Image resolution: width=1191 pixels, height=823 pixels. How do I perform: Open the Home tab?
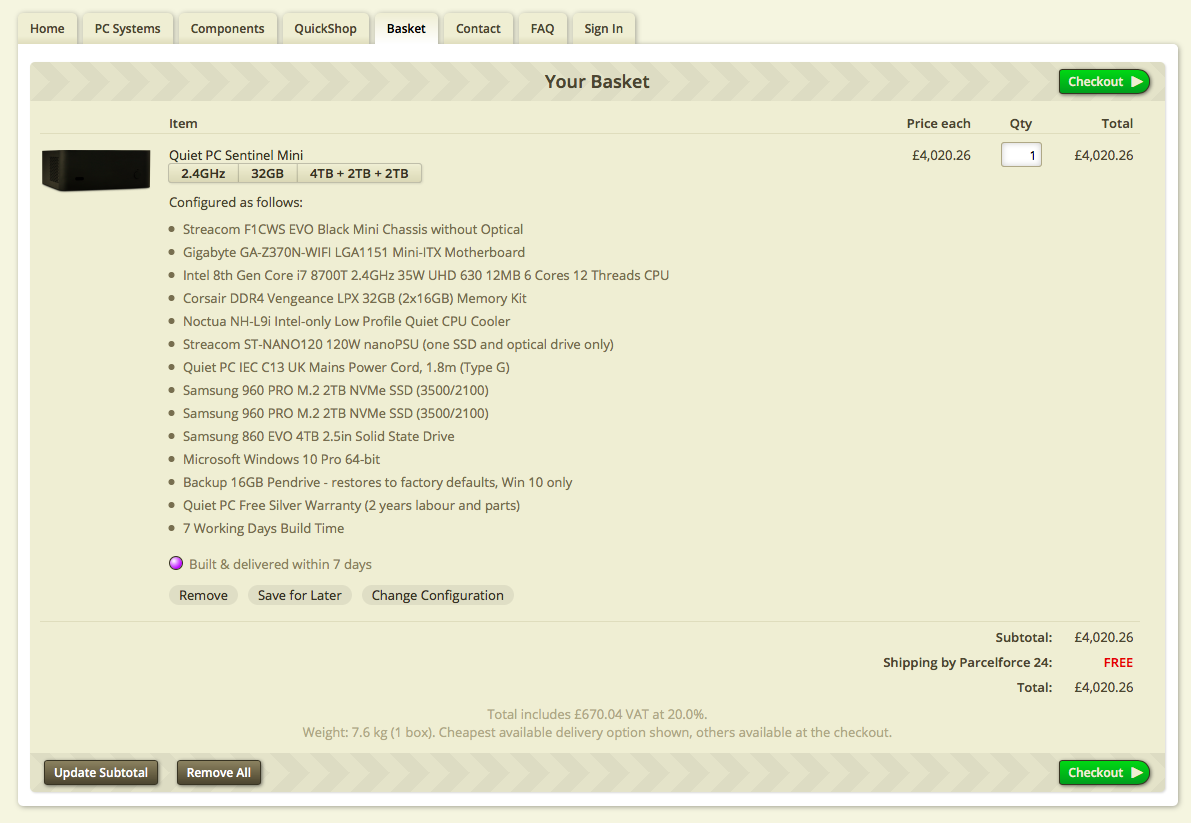click(47, 29)
